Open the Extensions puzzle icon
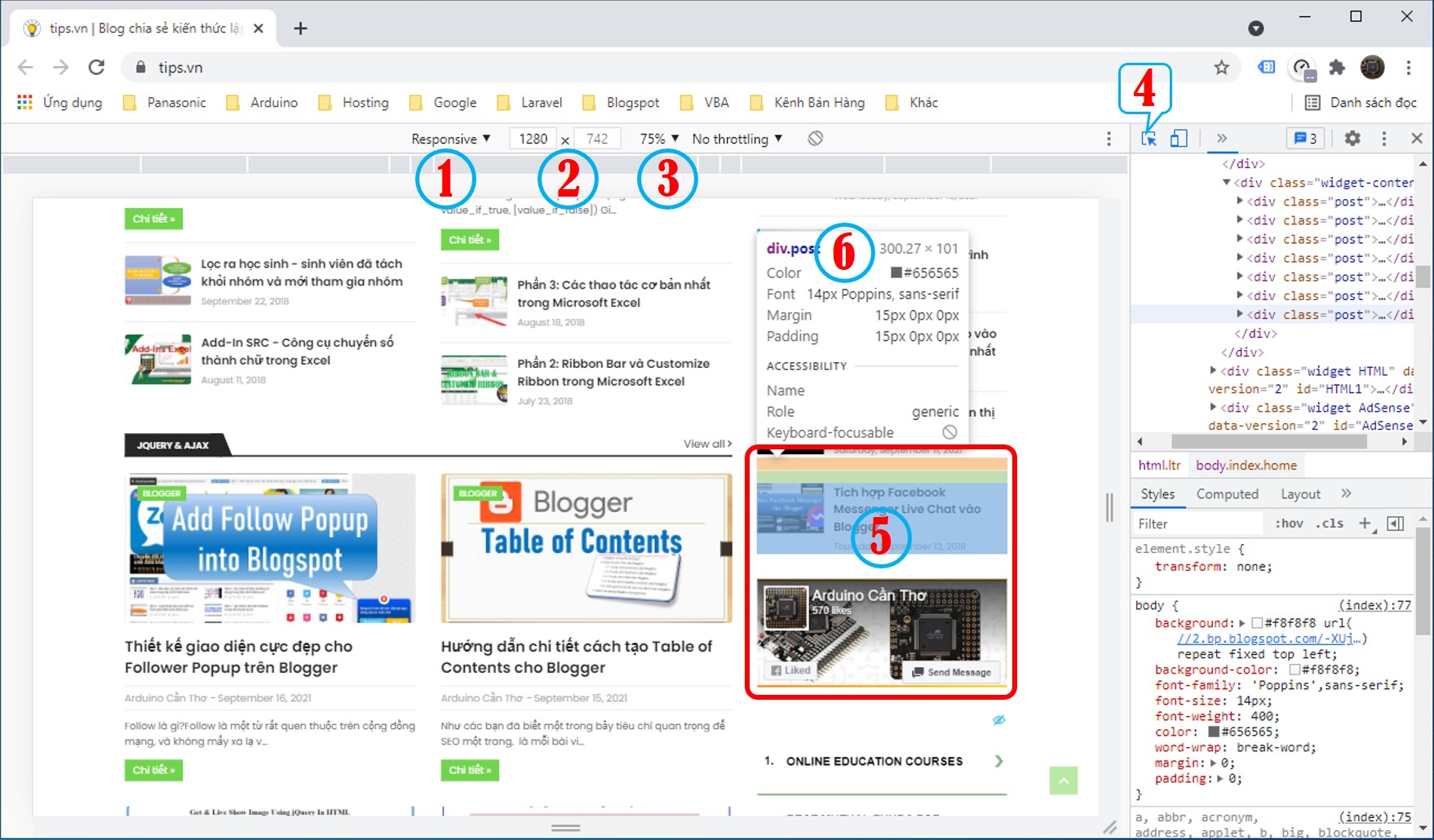Screen dimensions: 1434x840 1337,68
